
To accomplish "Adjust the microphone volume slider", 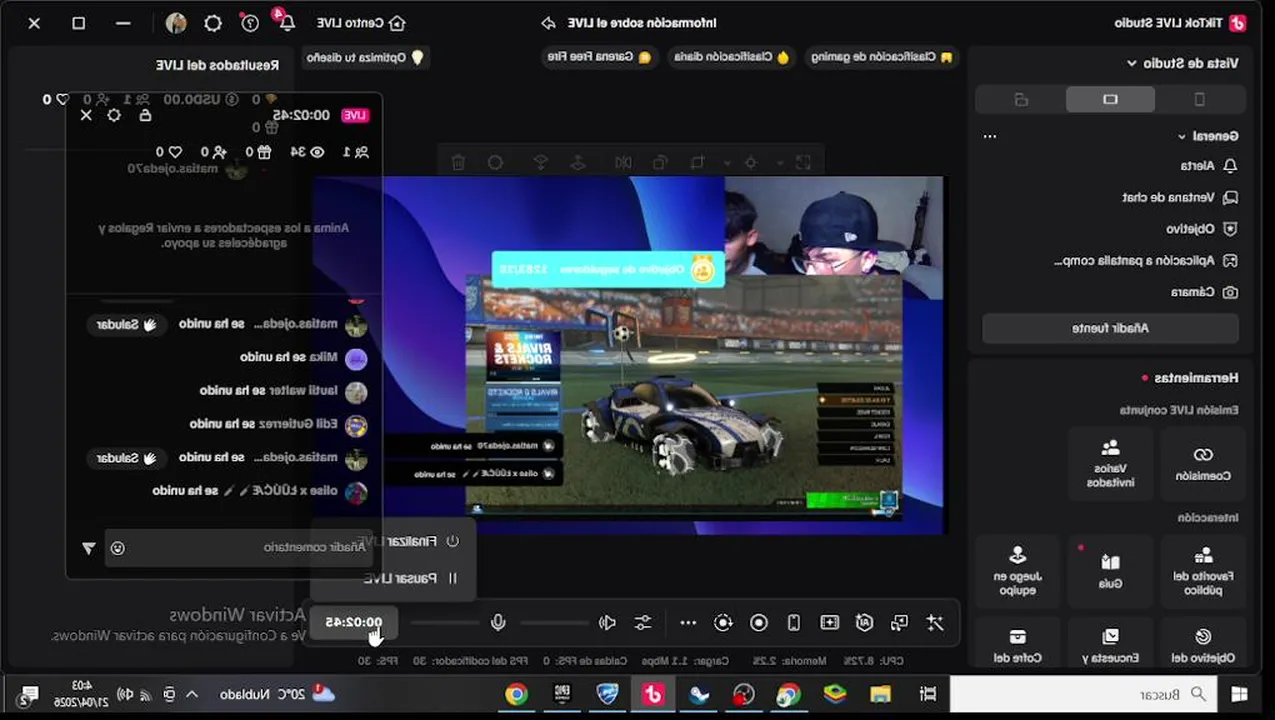I will 445,622.
